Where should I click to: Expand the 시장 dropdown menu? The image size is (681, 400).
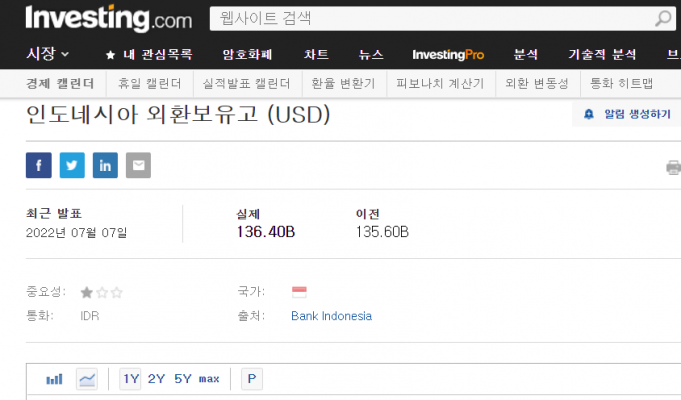47,54
